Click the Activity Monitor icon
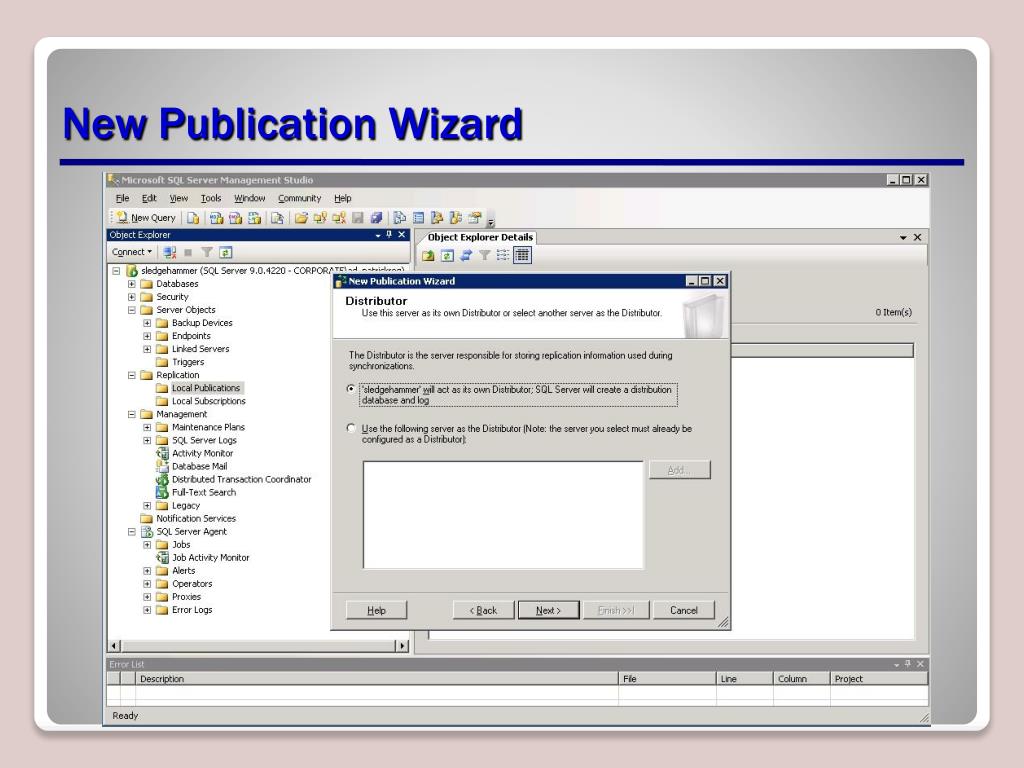The height and width of the screenshot is (768, 1024). click(163, 453)
